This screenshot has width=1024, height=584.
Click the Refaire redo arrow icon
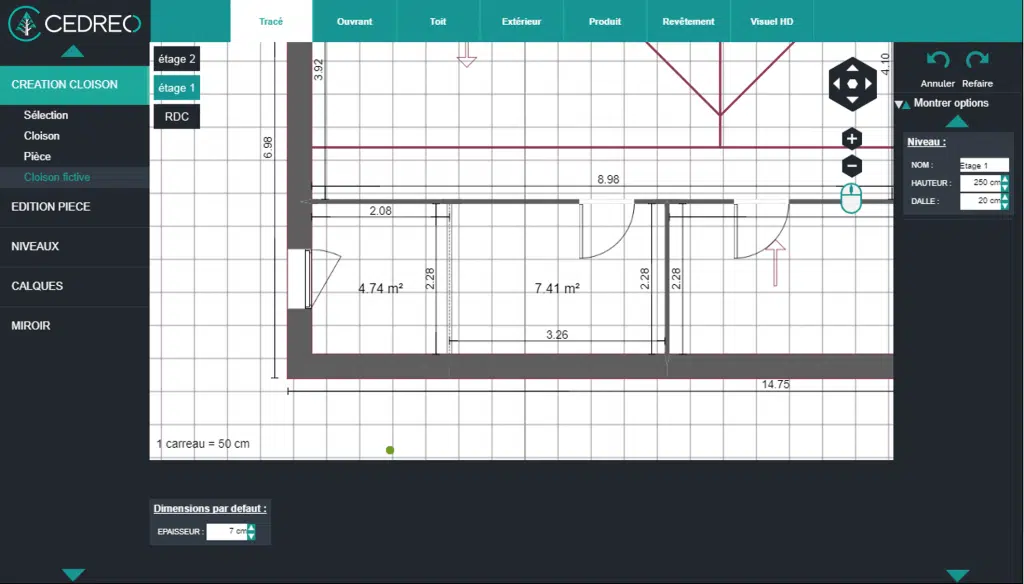point(977,62)
